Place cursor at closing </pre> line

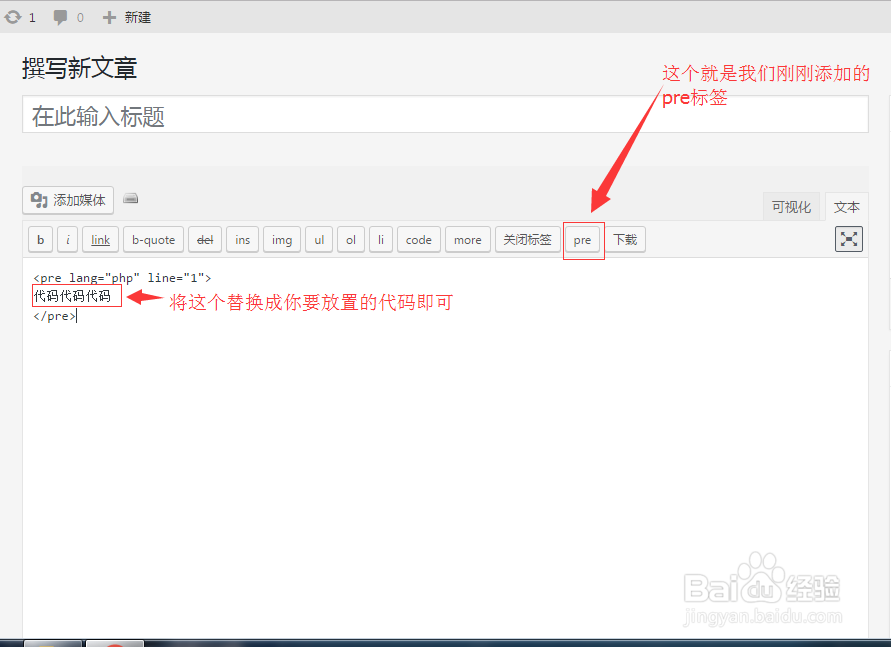tap(55, 316)
